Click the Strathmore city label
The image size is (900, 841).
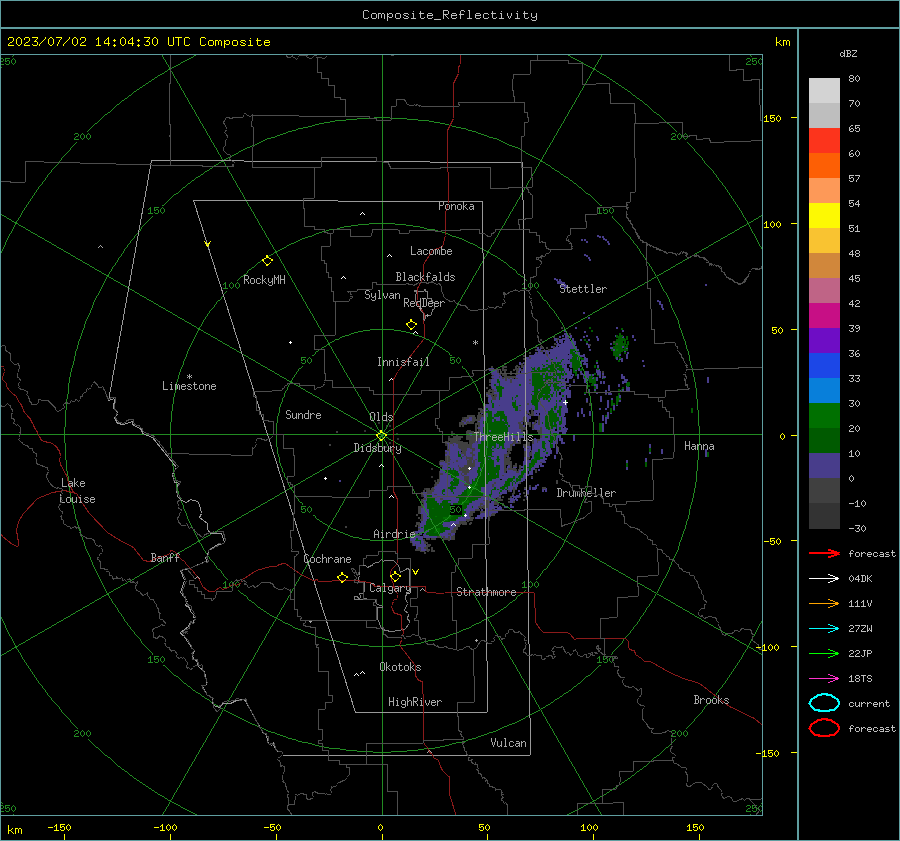tap(486, 592)
